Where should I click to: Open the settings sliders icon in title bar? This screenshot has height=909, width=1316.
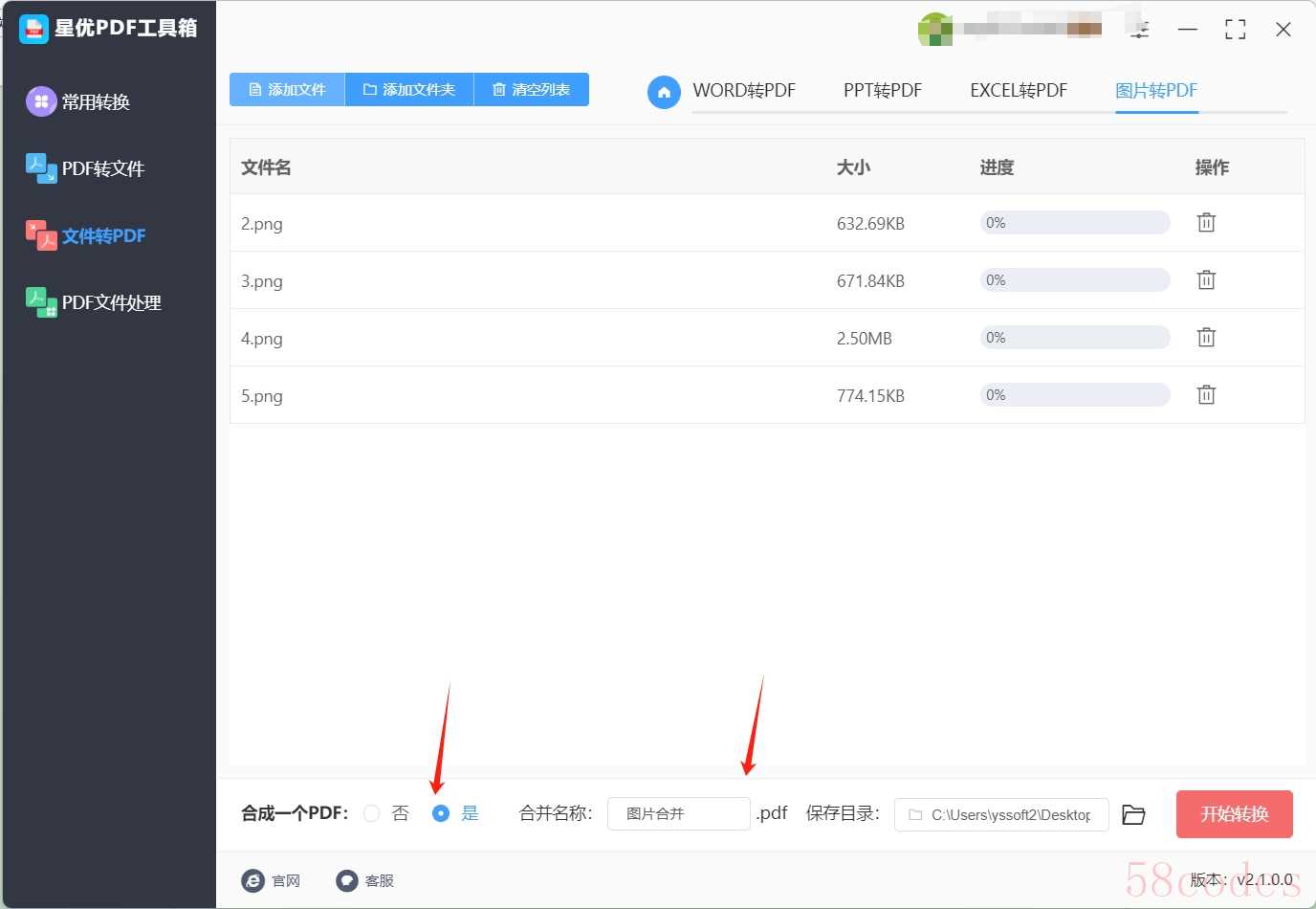click(x=1139, y=30)
